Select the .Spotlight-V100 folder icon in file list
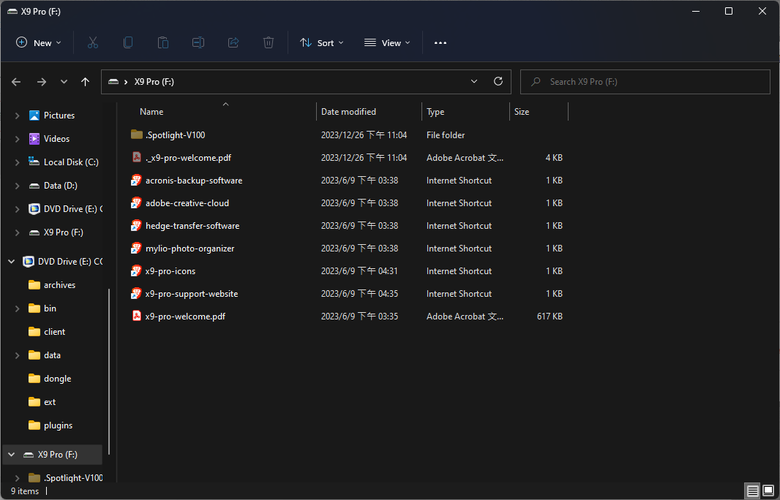 (x=136, y=134)
